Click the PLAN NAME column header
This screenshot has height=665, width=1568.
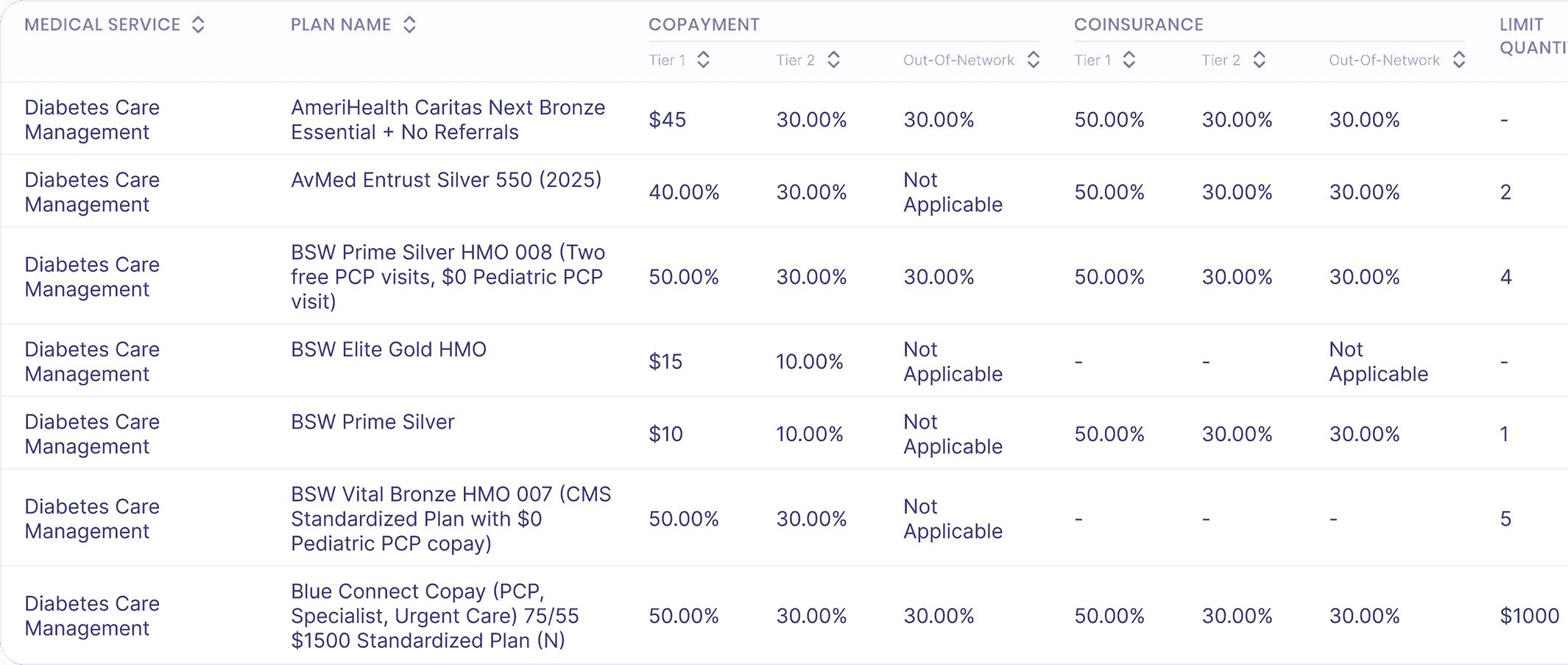341,25
